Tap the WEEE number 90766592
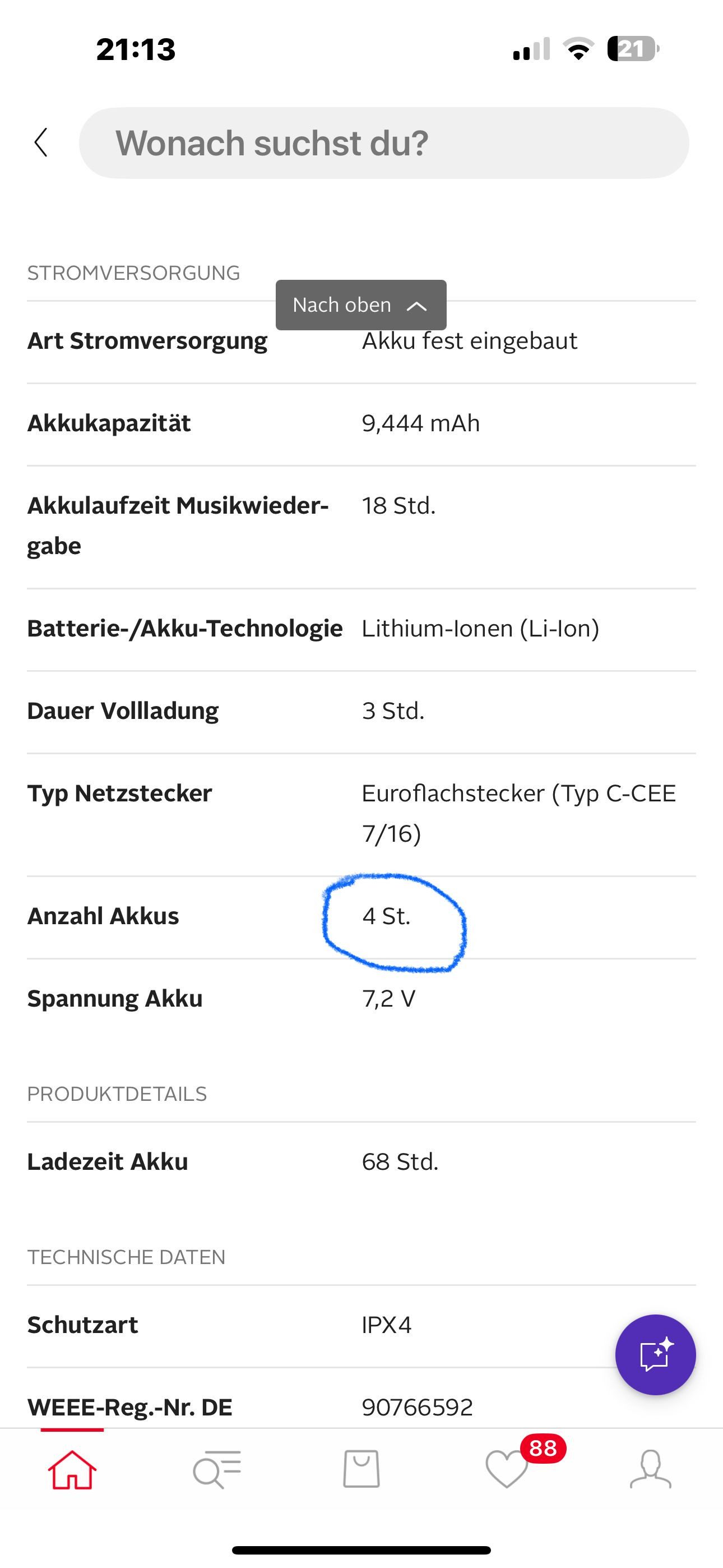This screenshot has height=1568, width=723. pyautogui.click(x=417, y=1406)
